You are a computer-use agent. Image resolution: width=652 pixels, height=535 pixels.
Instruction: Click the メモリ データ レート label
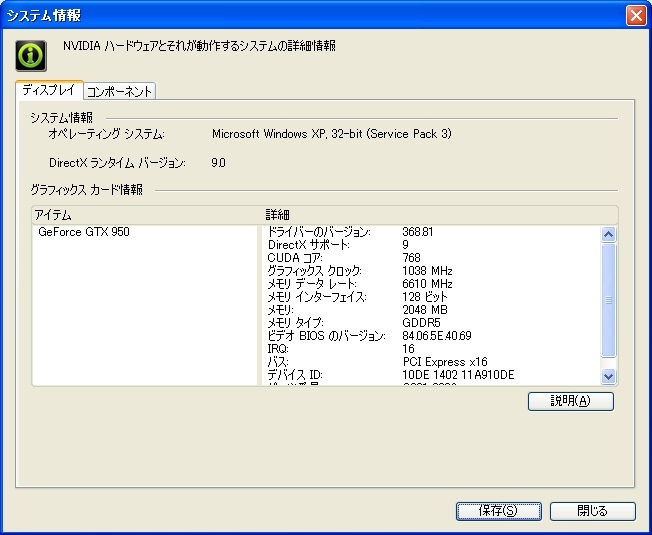coord(312,284)
